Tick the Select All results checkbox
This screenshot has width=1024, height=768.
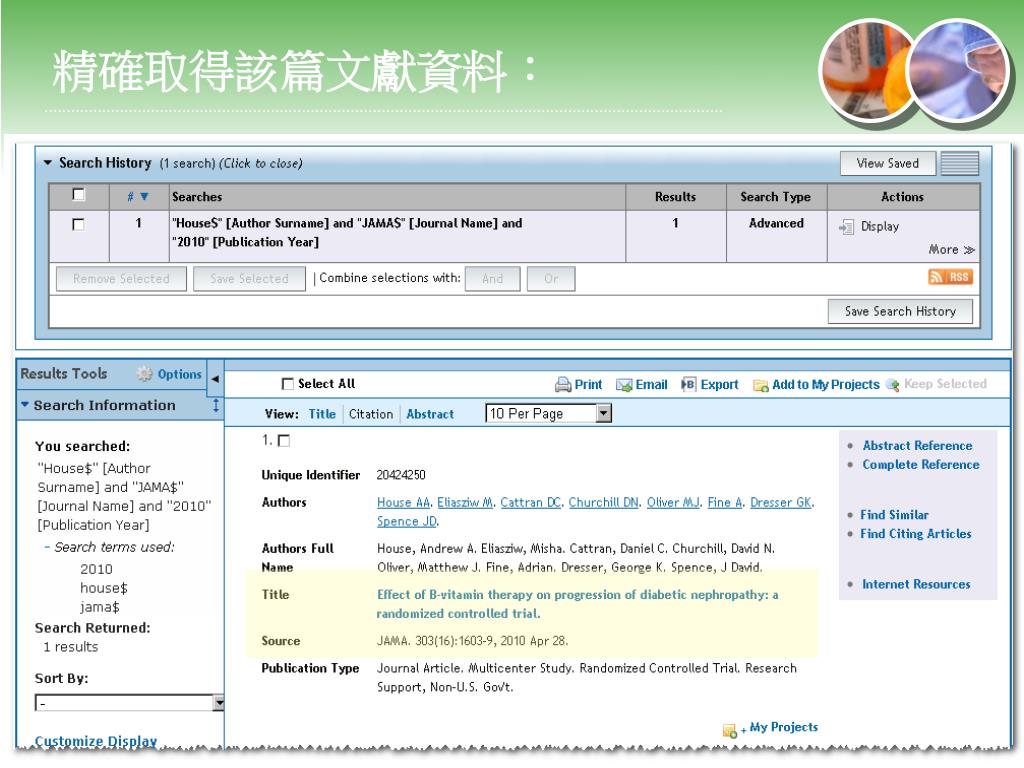coord(287,383)
